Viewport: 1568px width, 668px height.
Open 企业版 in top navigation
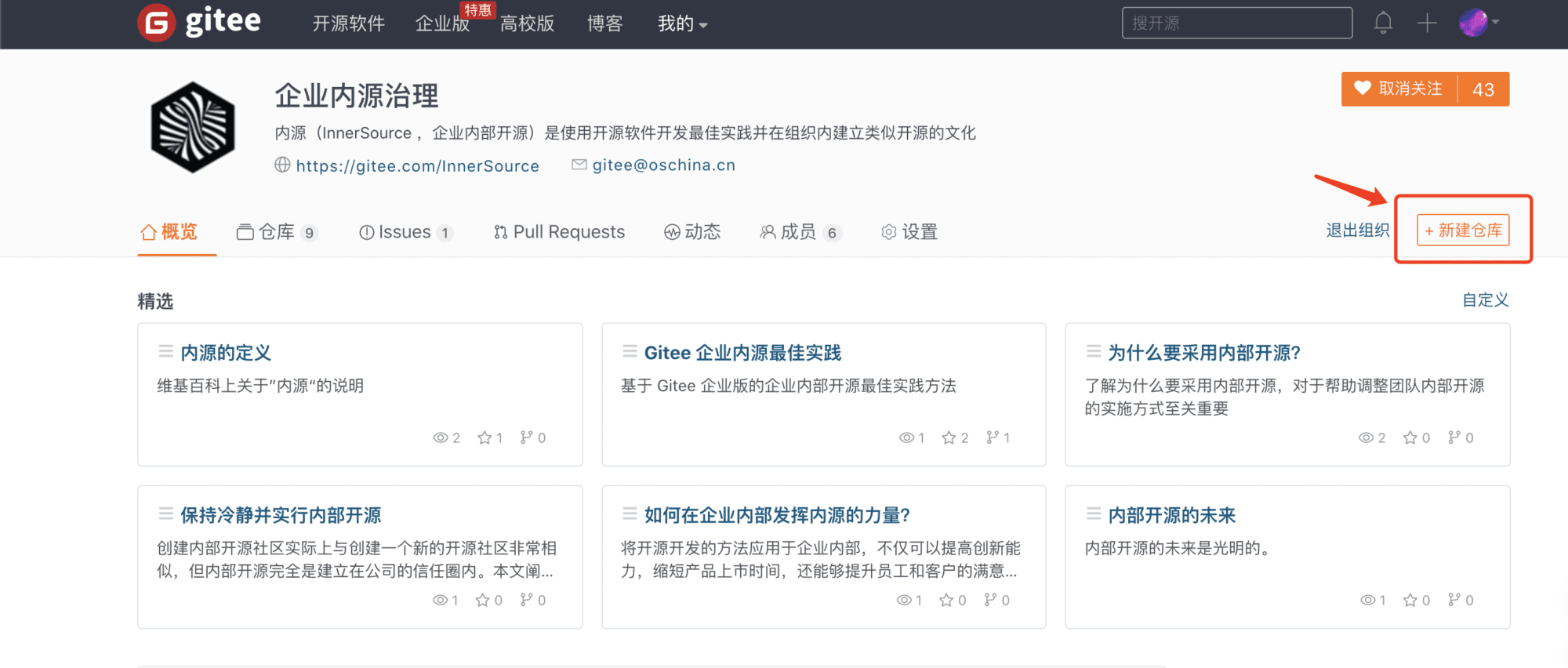[442, 24]
